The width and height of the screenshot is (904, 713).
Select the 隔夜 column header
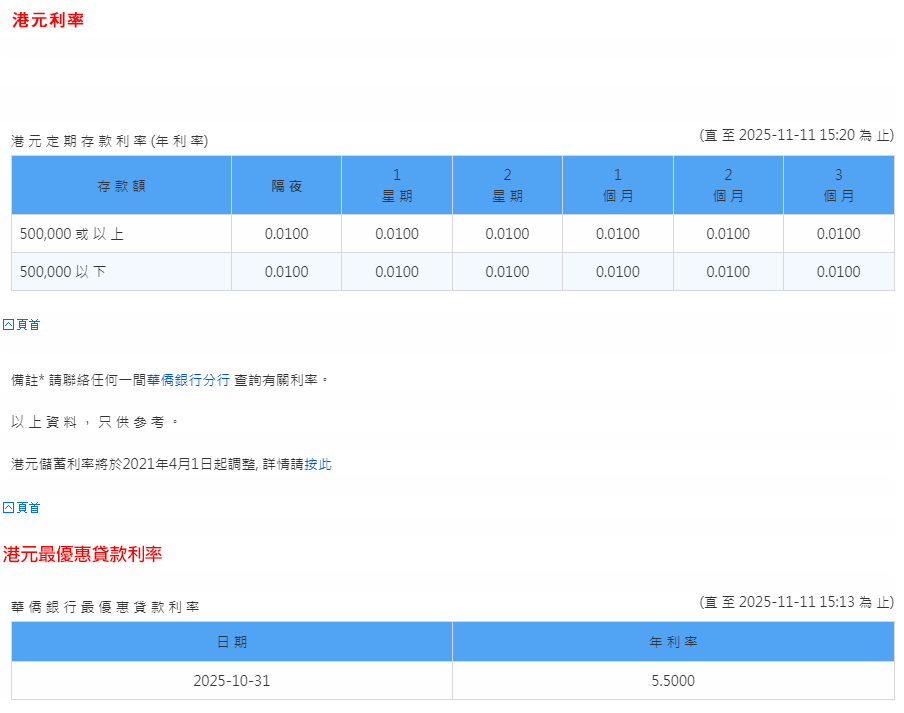(x=286, y=185)
